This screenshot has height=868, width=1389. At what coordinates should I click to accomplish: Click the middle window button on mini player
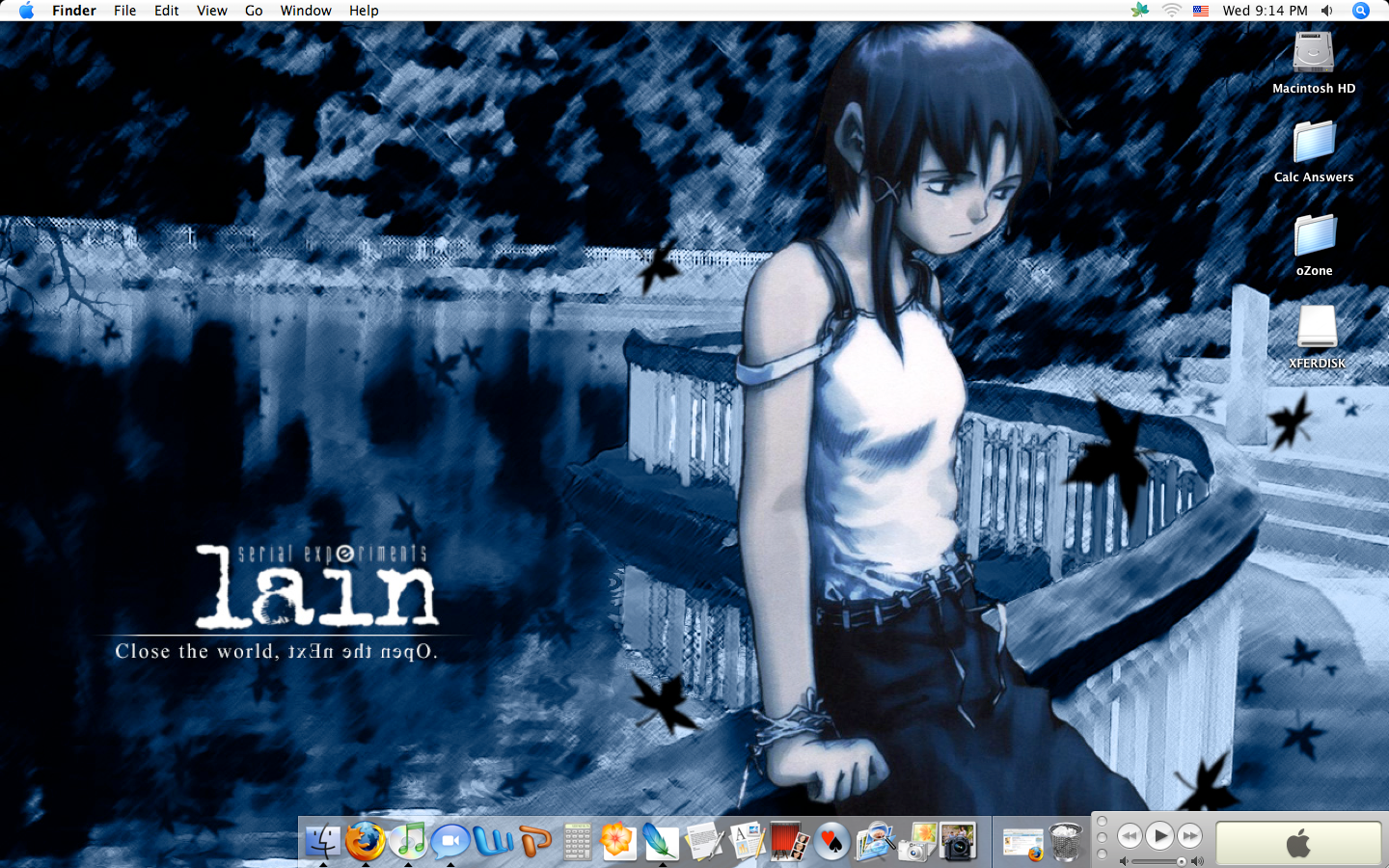[x=1102, y=837]
